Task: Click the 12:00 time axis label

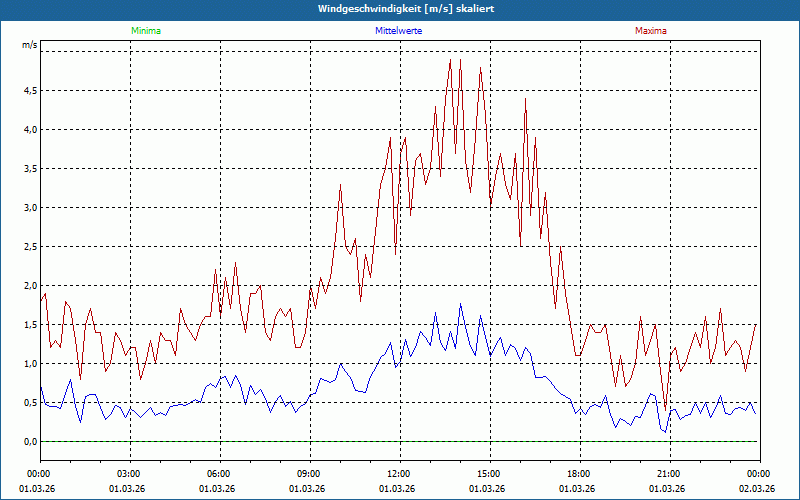Action: click(400, 474)
